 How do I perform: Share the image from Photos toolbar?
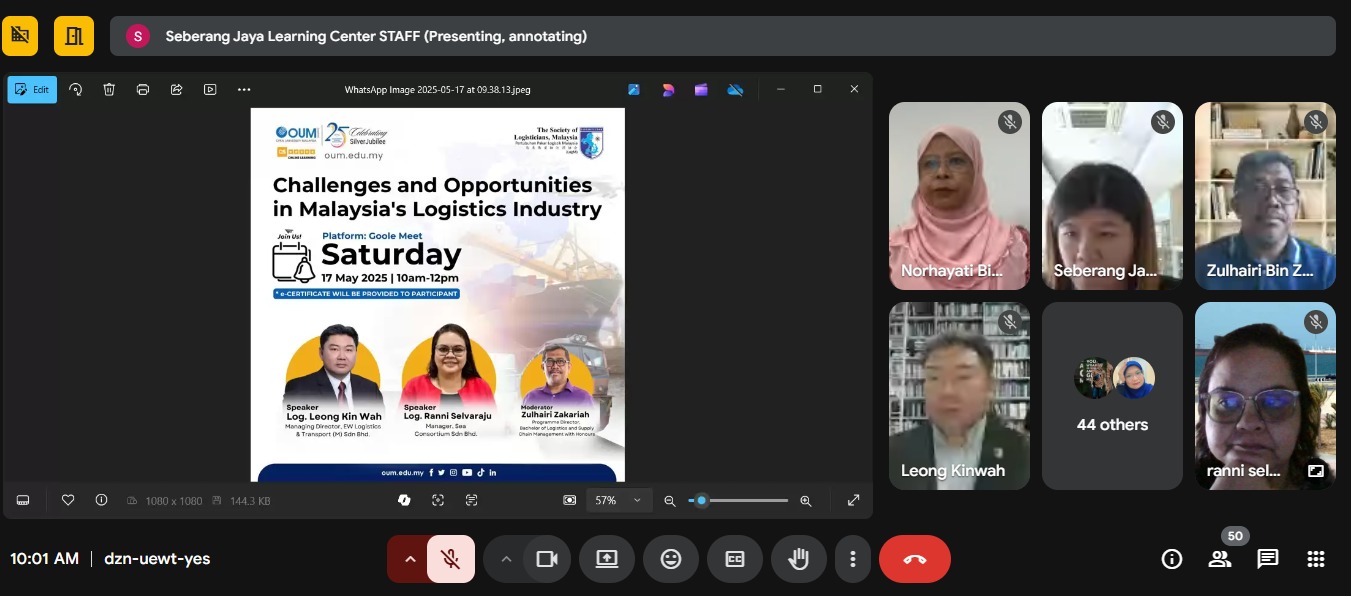[177, 89]
